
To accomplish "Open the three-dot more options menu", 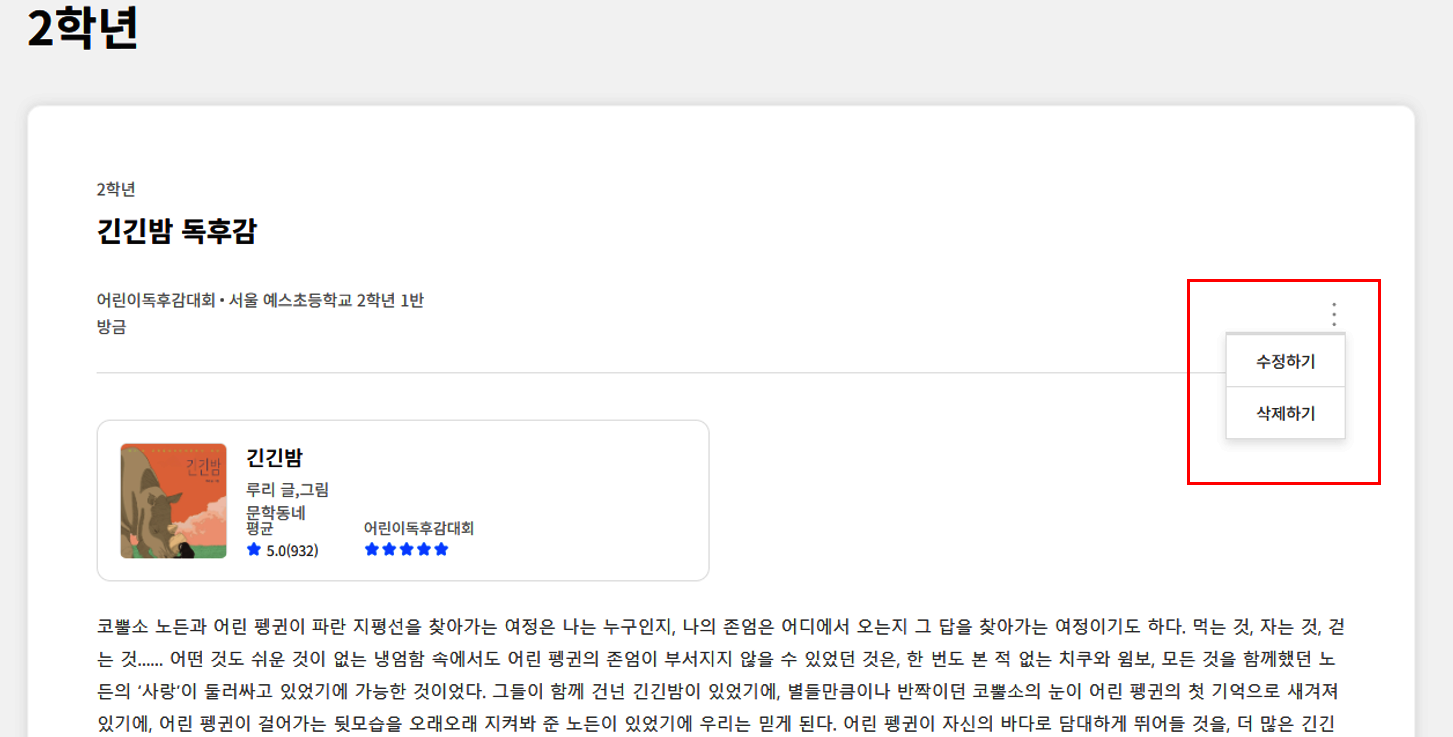I will pyautogui.click(x=1334, y=315).
